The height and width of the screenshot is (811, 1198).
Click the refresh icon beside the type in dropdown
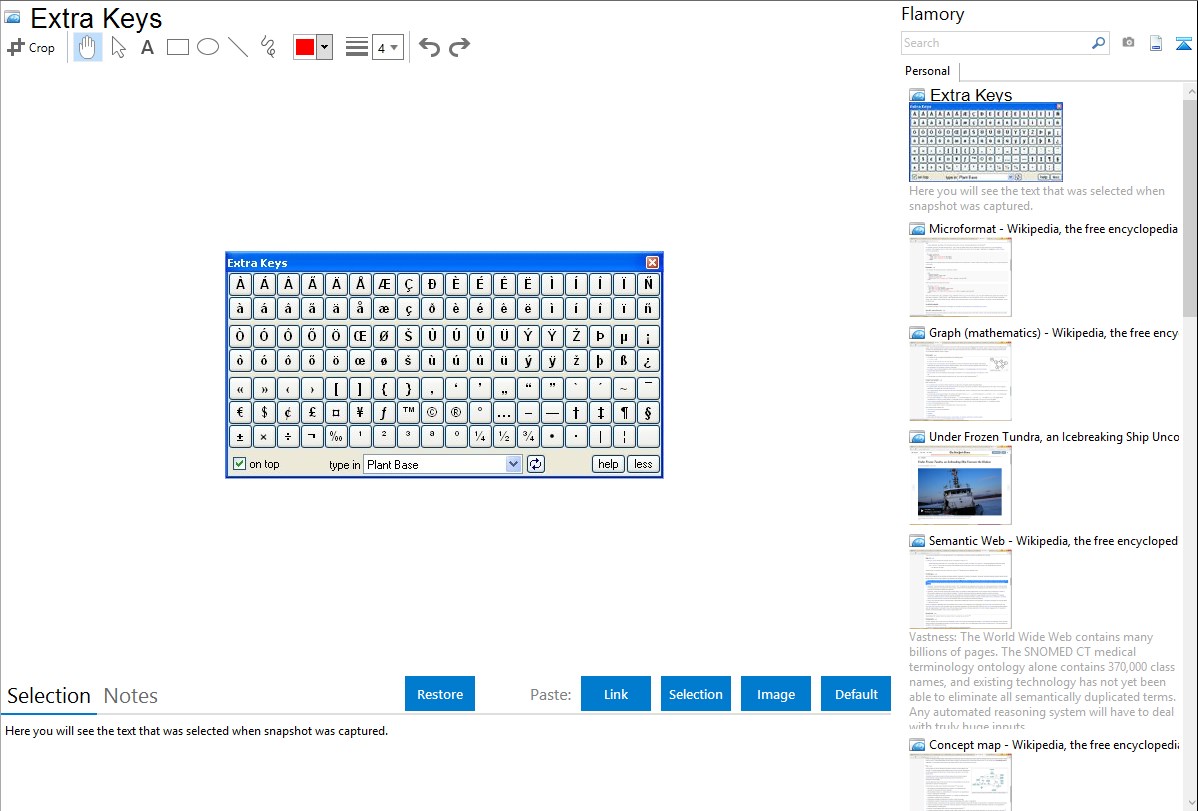[x=536, y=464]
